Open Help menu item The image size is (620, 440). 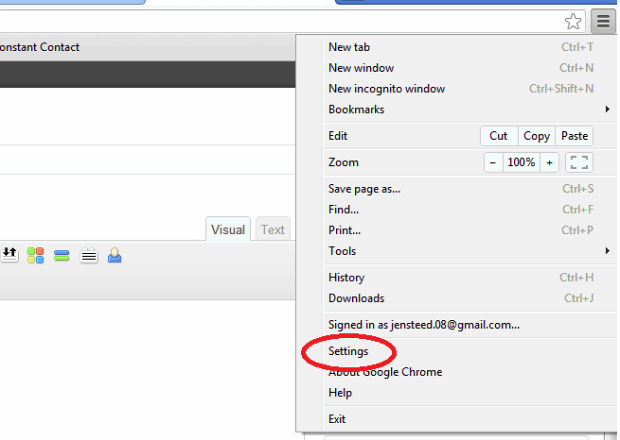(470, 393)
